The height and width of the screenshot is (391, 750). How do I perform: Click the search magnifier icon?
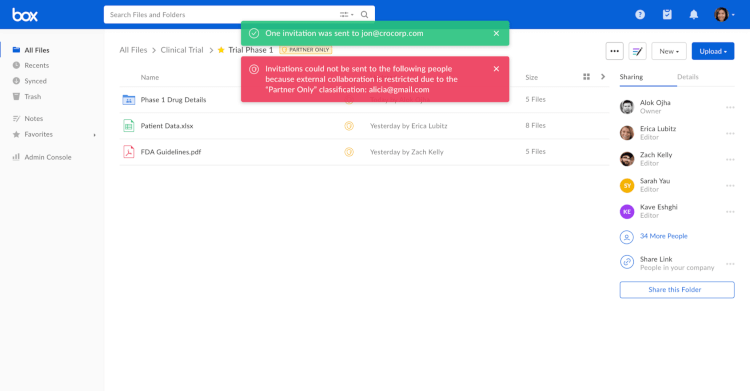point(364,15)
